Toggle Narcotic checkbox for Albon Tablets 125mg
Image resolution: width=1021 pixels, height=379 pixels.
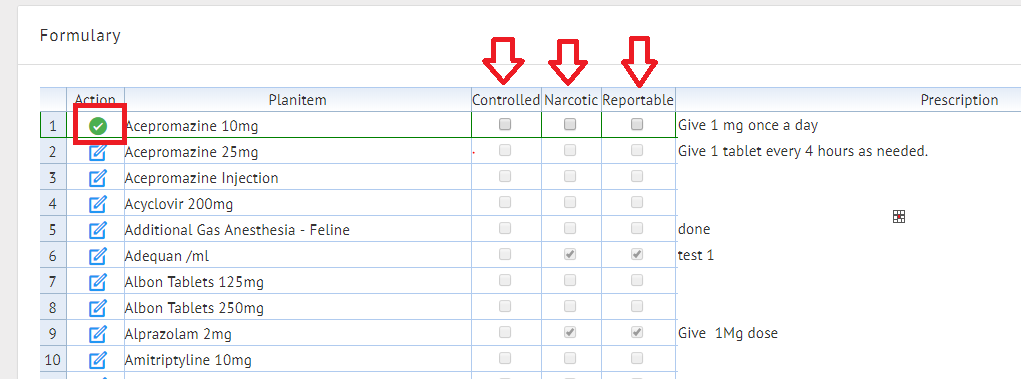pos(570,280)
